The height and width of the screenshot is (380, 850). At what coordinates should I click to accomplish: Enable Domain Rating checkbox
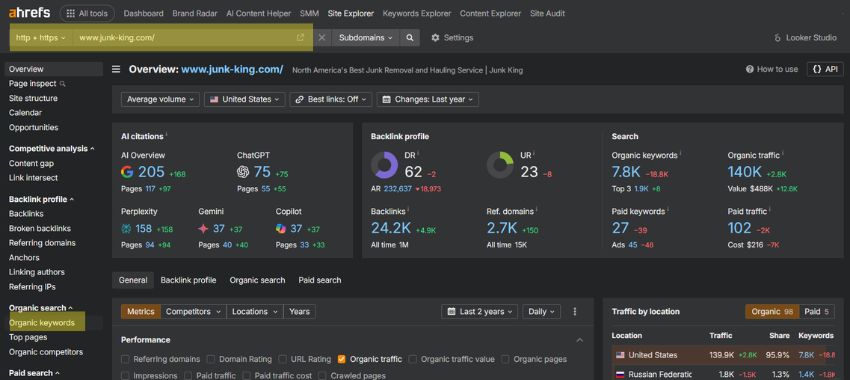pos(211,359)
